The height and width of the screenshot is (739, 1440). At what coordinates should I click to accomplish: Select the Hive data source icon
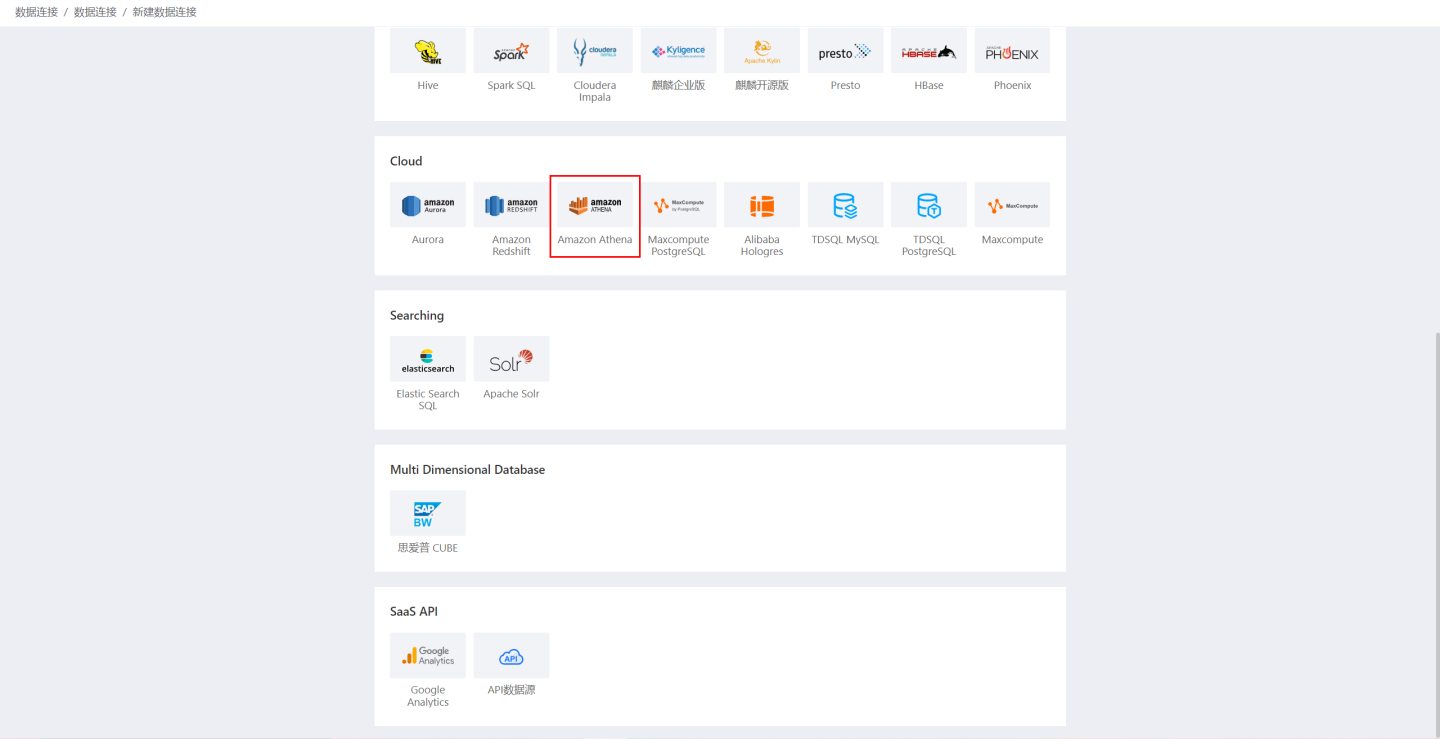428,51
